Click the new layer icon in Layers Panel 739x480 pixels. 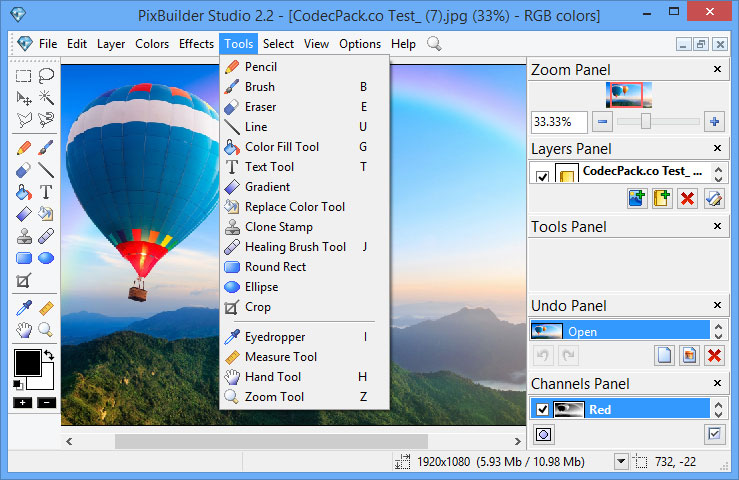(662, 199)
